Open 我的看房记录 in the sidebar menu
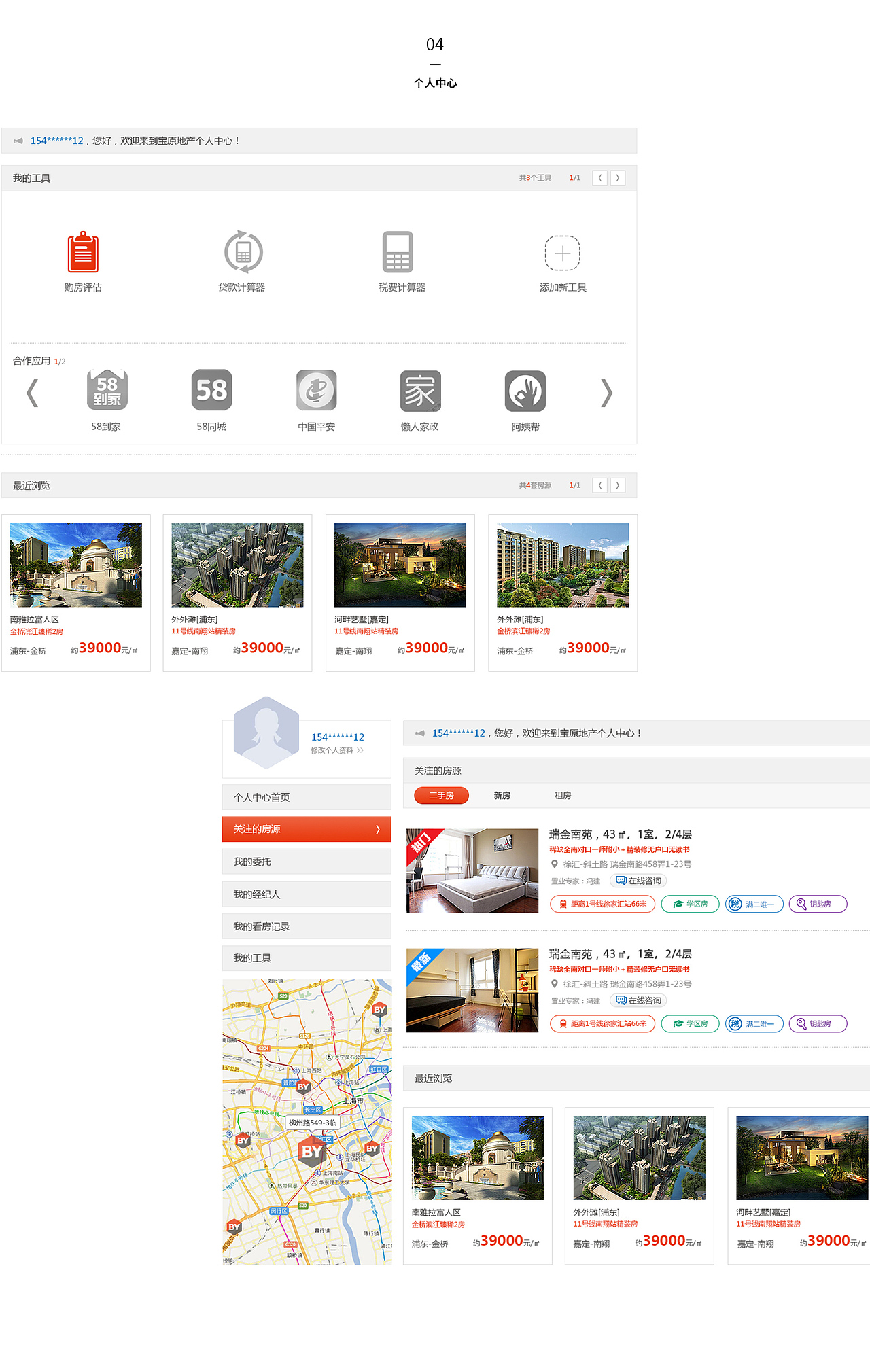The width and height of the screenshot is (870, 1372). 307,926
